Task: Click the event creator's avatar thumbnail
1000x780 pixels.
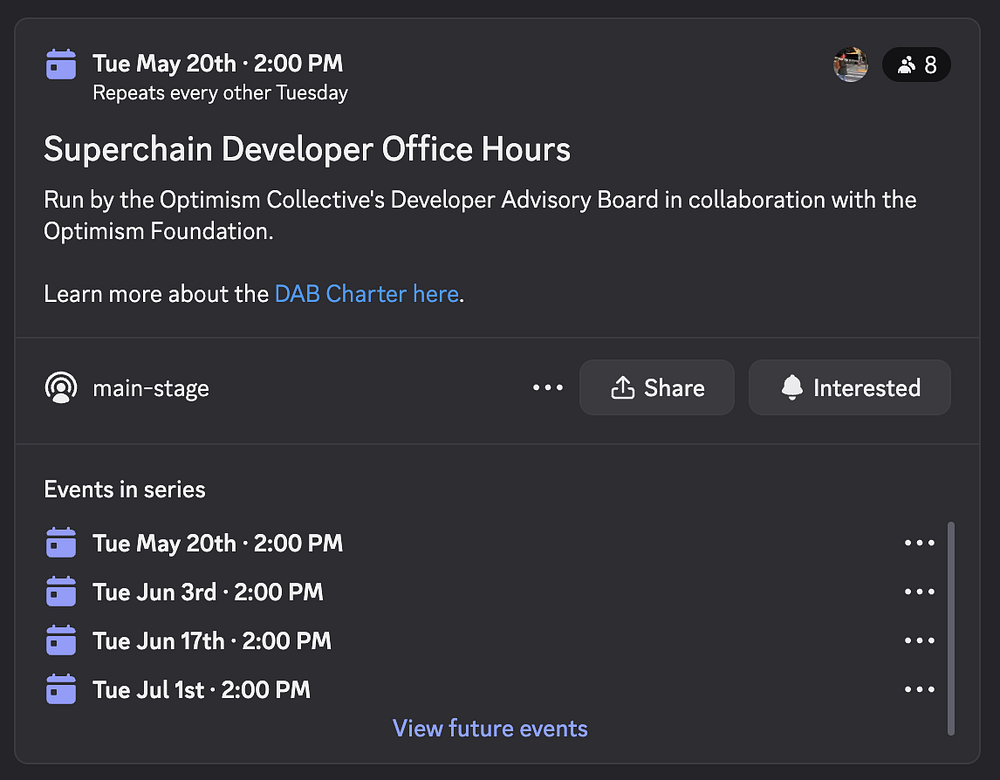Action: (850, 65)
